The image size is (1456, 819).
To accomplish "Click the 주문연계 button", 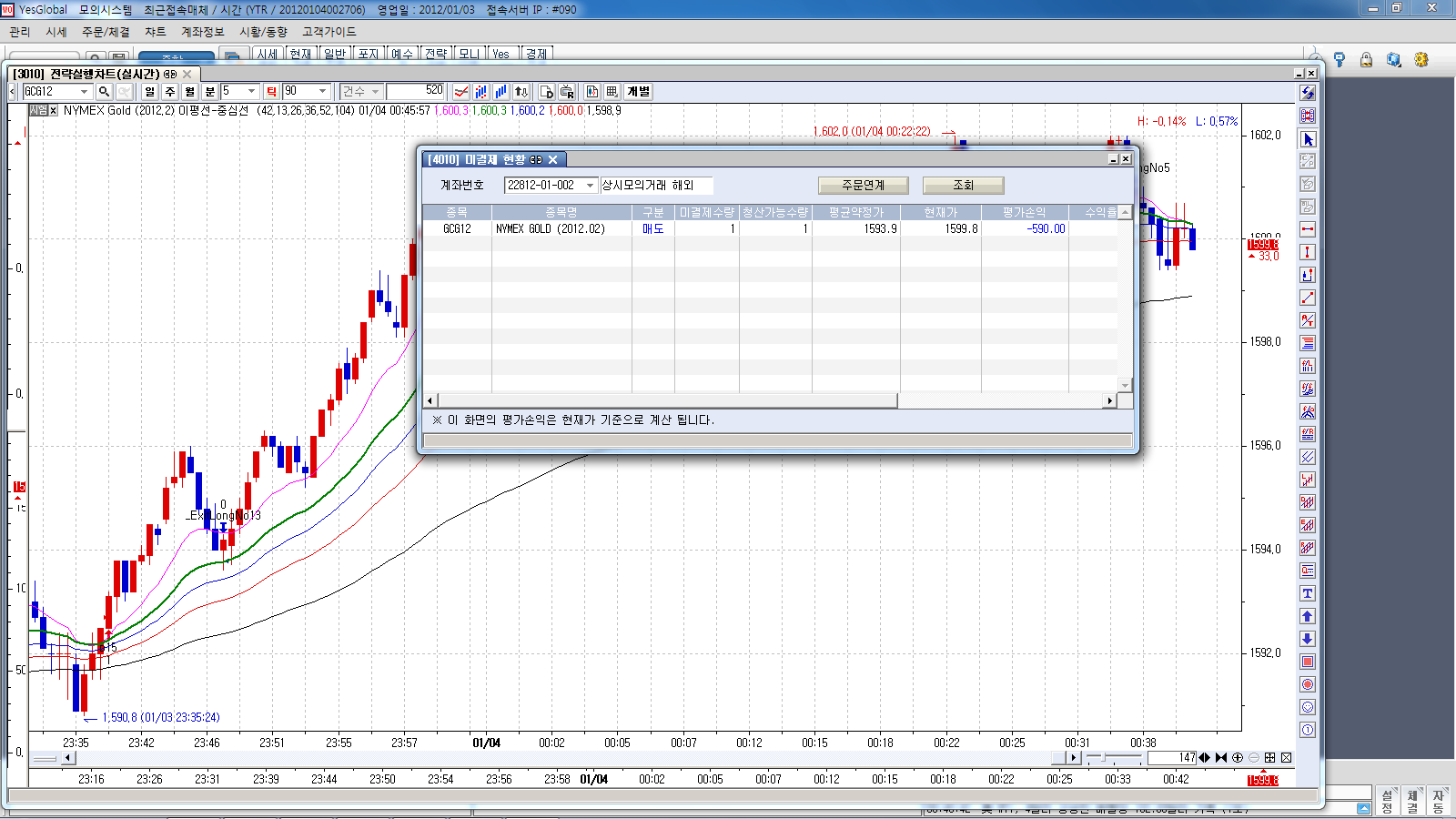I will pyautogui.click(x=863, y=186).
